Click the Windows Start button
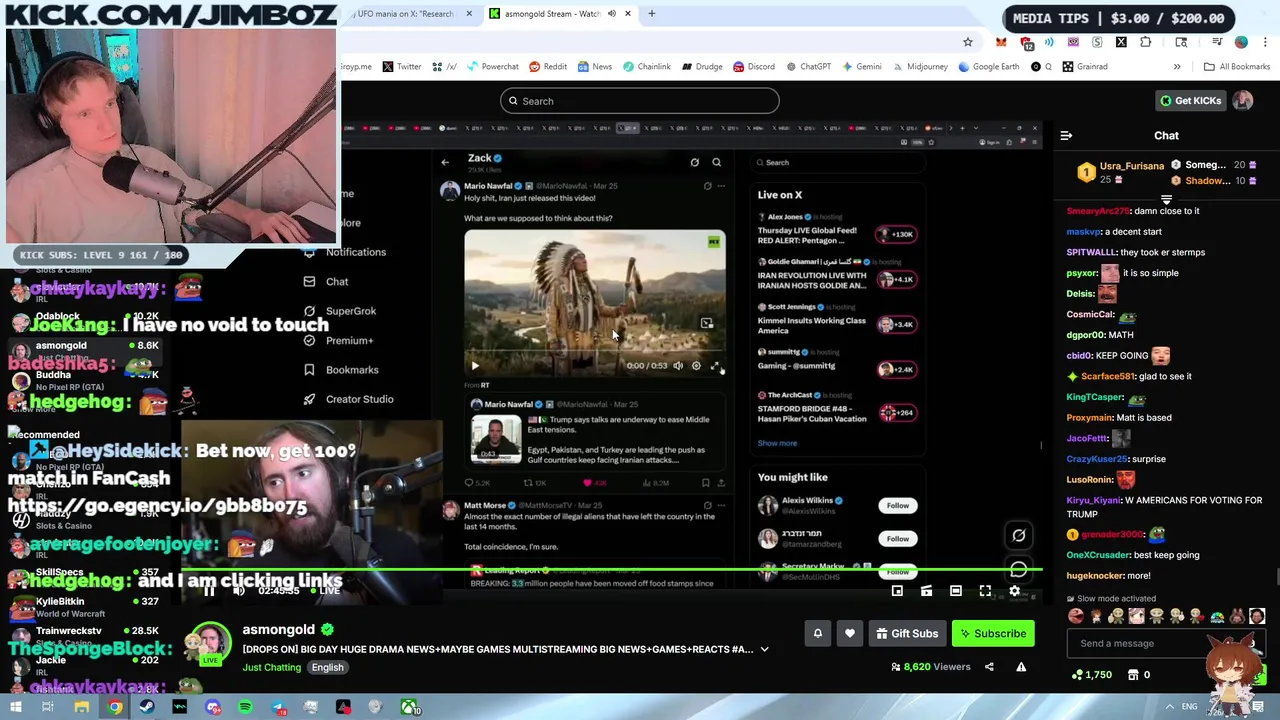The width and height of the screenshot is (1280, 720). (14, 708)
